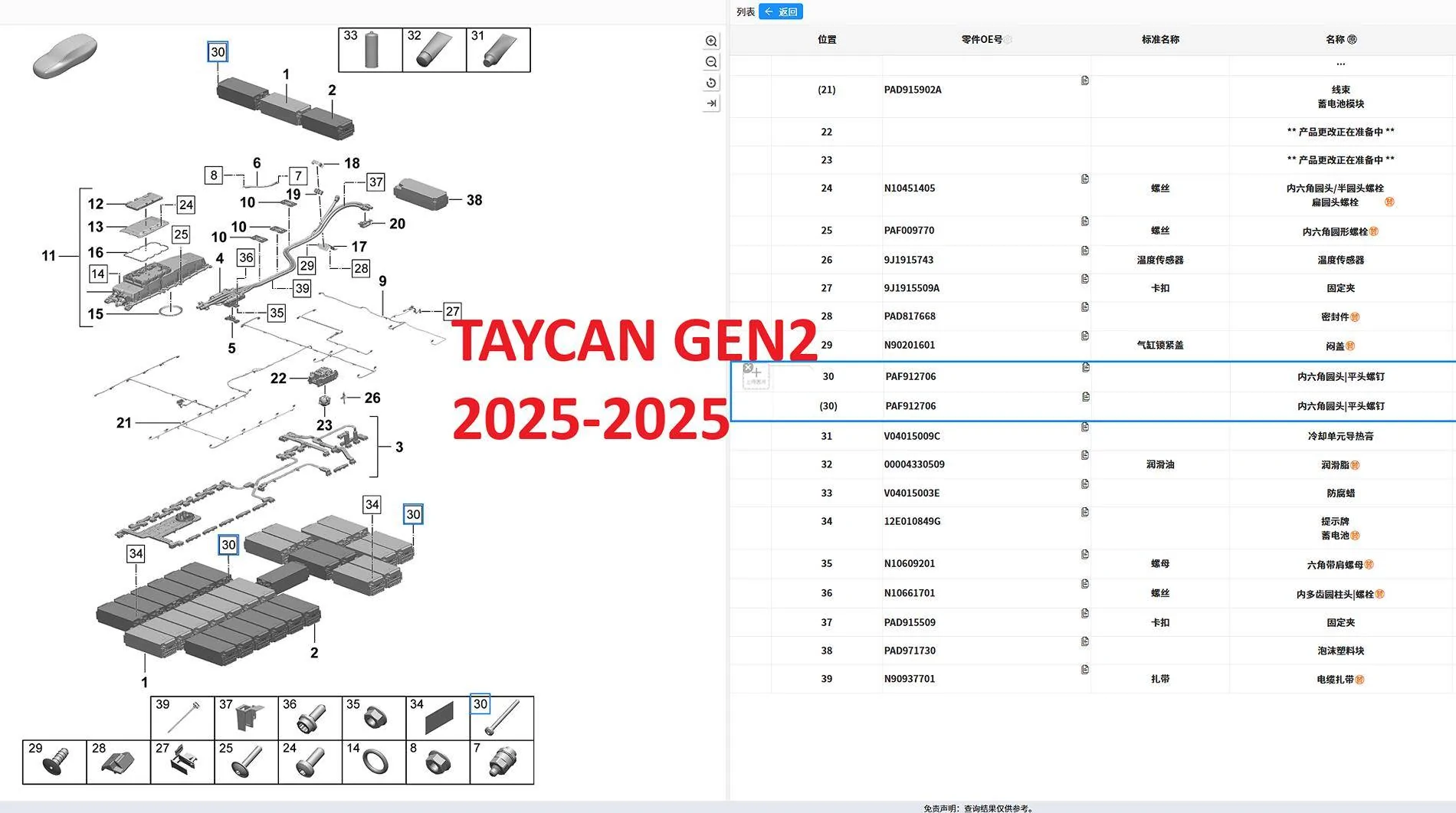
Task: Click the 标准名称 column header
Action: click(x=1160, y=40)
